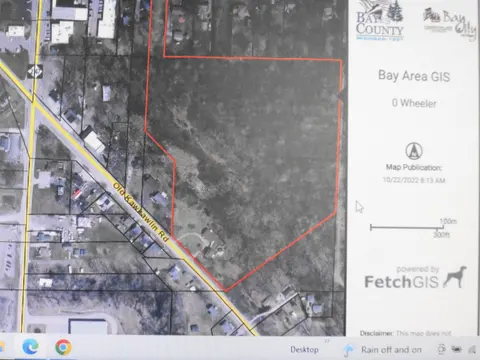
Task: Click the 10/22/2022 8:13 AM timestamp
Action: [414, 180]
